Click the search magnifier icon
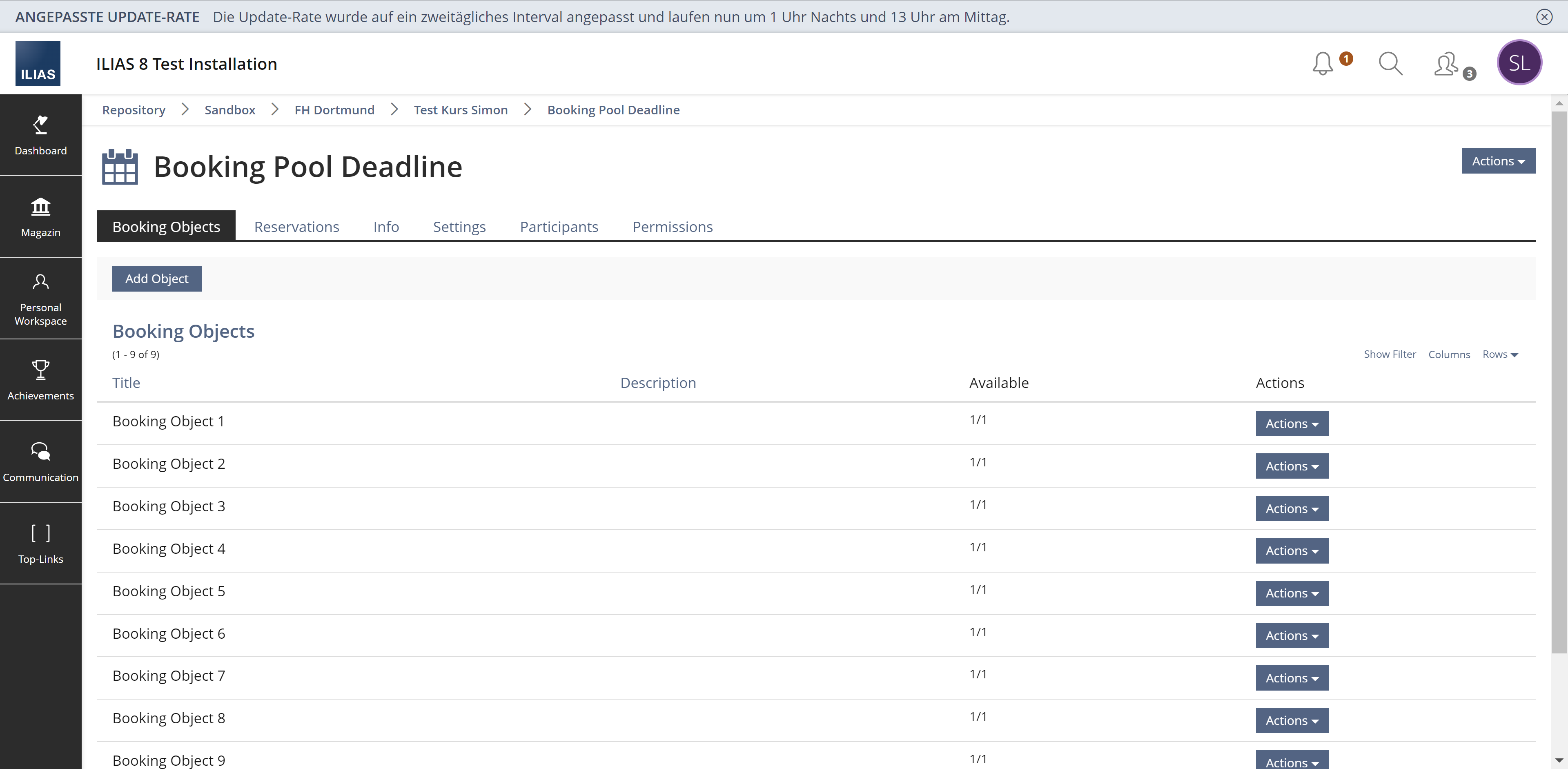The width and height of the screenshot is (1568, 769). 1390,63
